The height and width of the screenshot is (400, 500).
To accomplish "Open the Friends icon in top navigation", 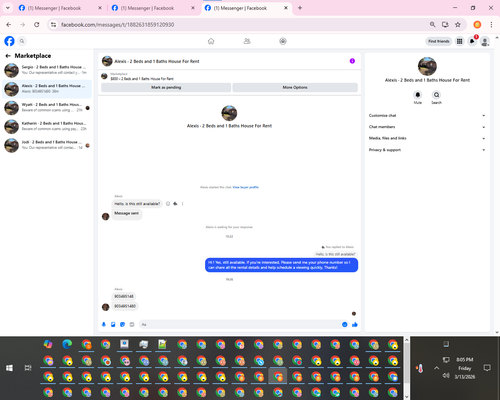I will (x=247, y=41).
